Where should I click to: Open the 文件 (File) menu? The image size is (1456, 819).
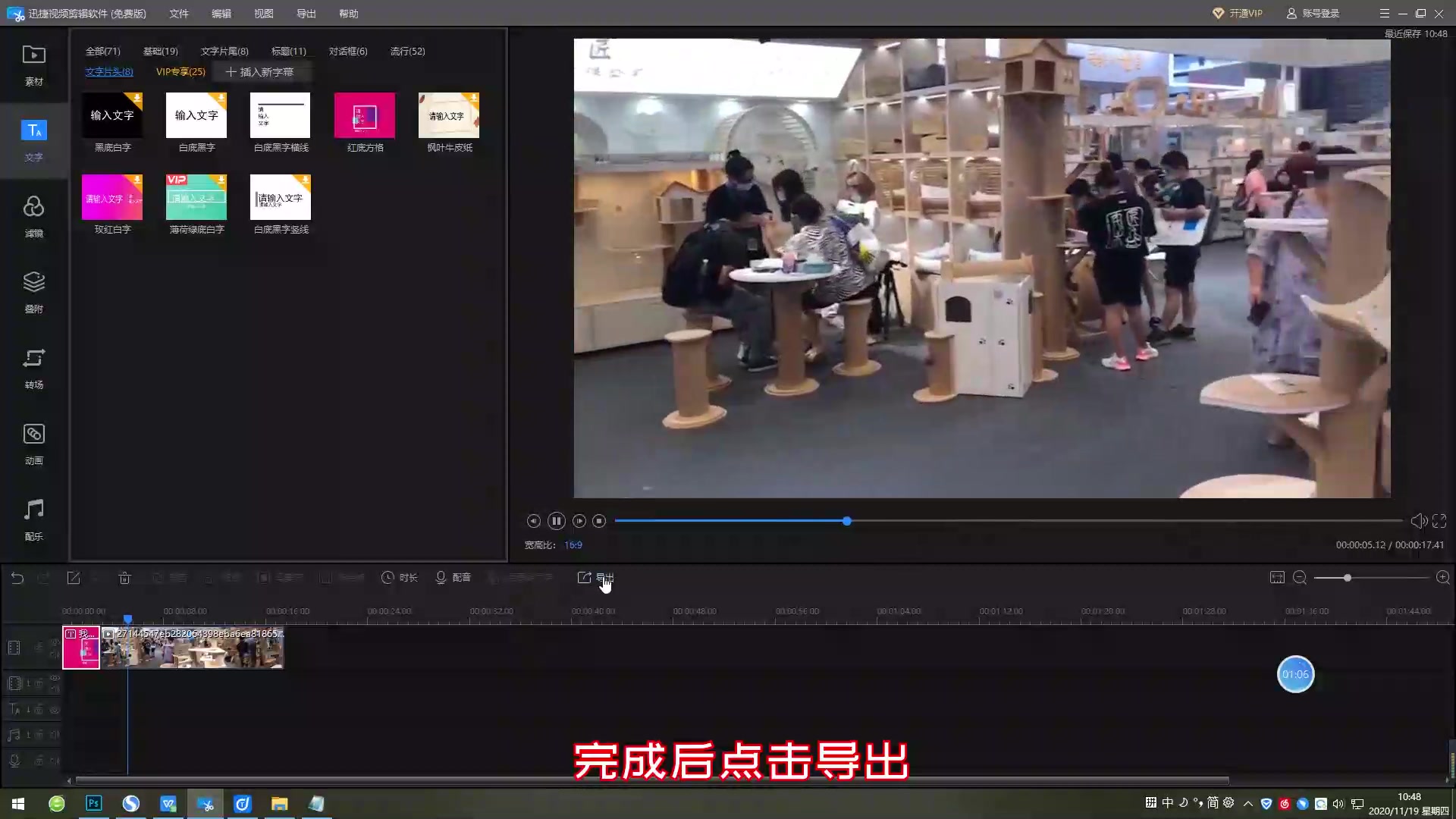coord(178,13)
